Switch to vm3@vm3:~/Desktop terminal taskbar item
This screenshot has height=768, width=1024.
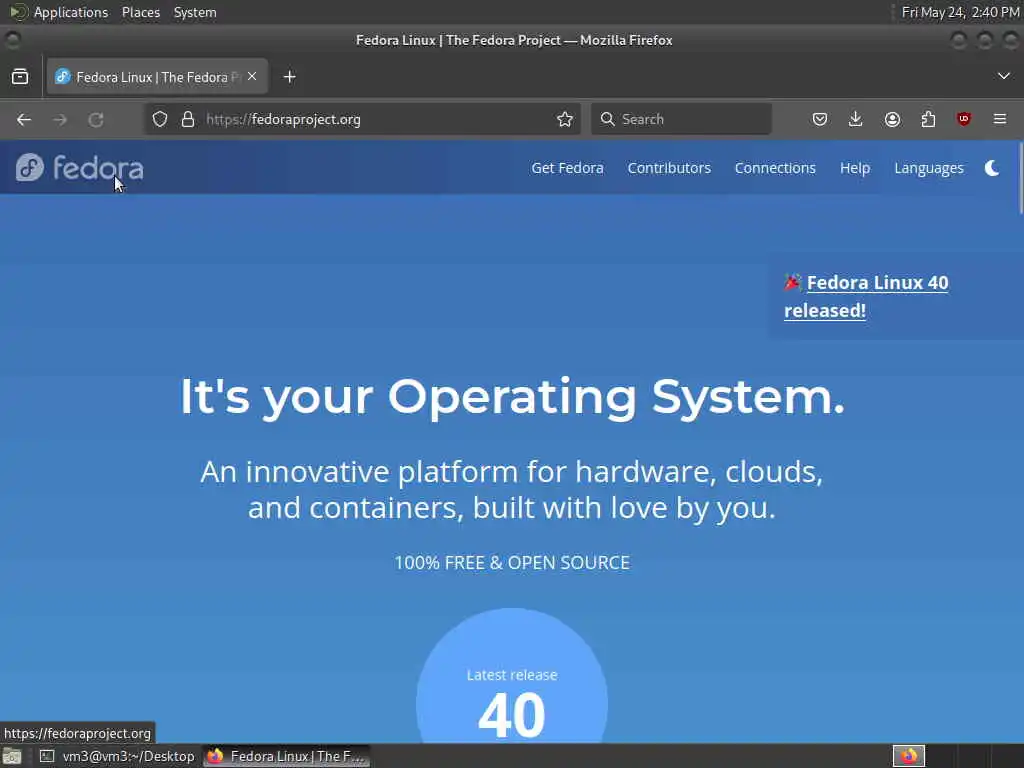tap(118, 756)
